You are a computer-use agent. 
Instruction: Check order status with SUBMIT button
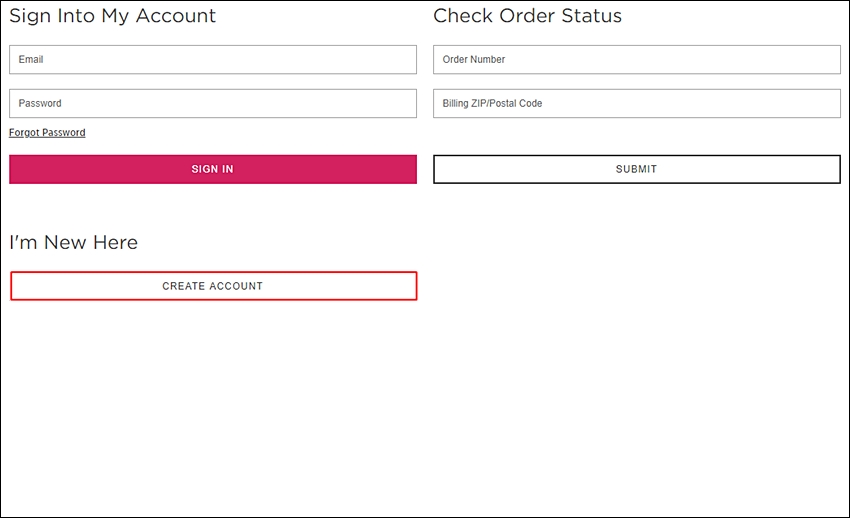coord(636,169)
